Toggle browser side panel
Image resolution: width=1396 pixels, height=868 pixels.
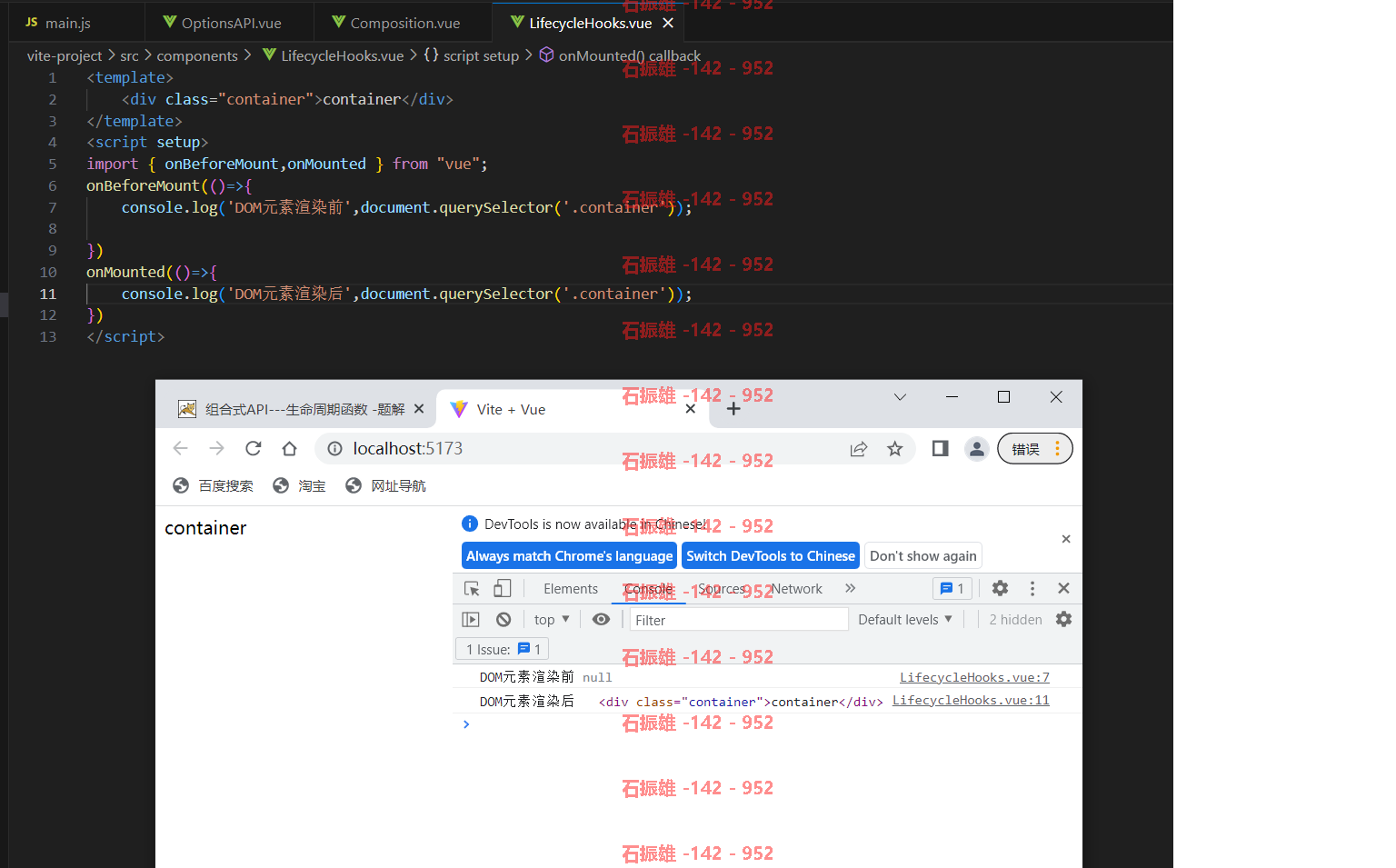pos(941,448)
